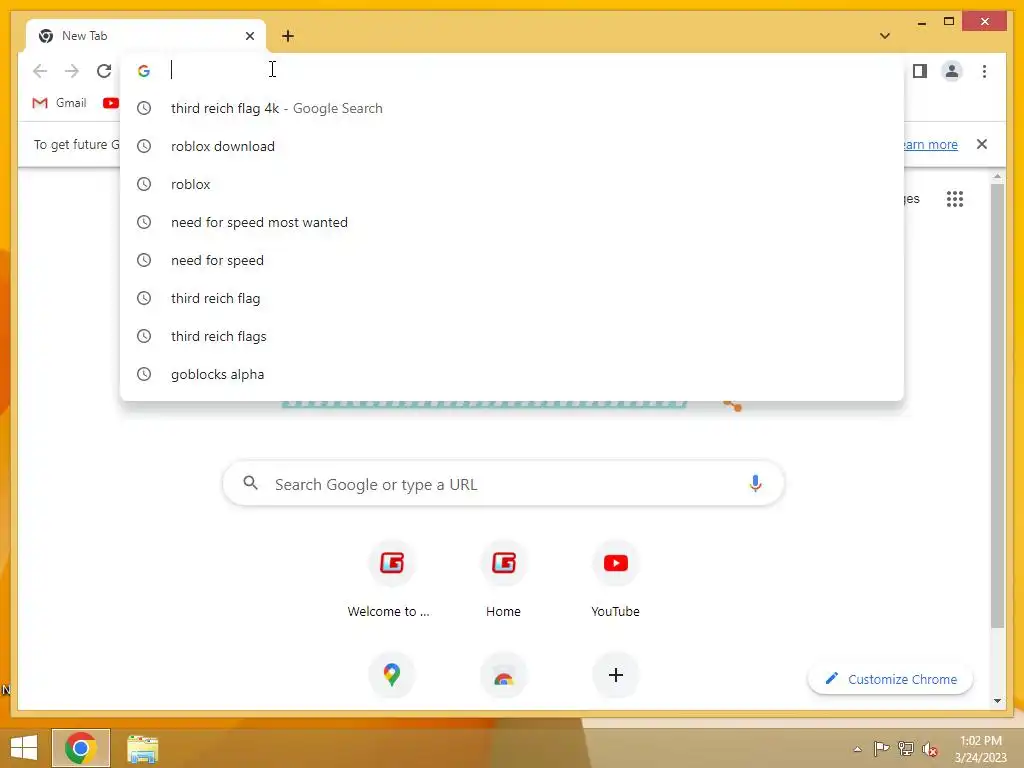Open a new tab with the plus button
The height and width of the screenshot is (768, 1024).
288,36
